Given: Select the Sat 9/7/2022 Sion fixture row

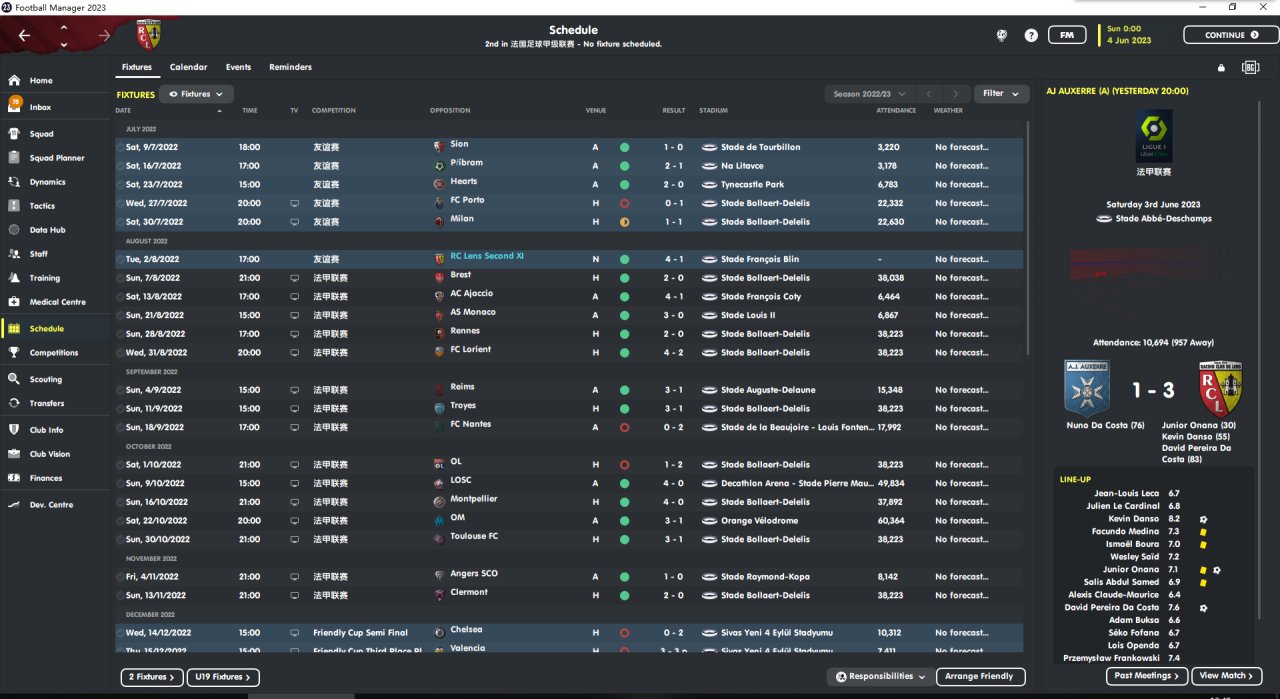Looking at the screenshot, I should 569,147.
